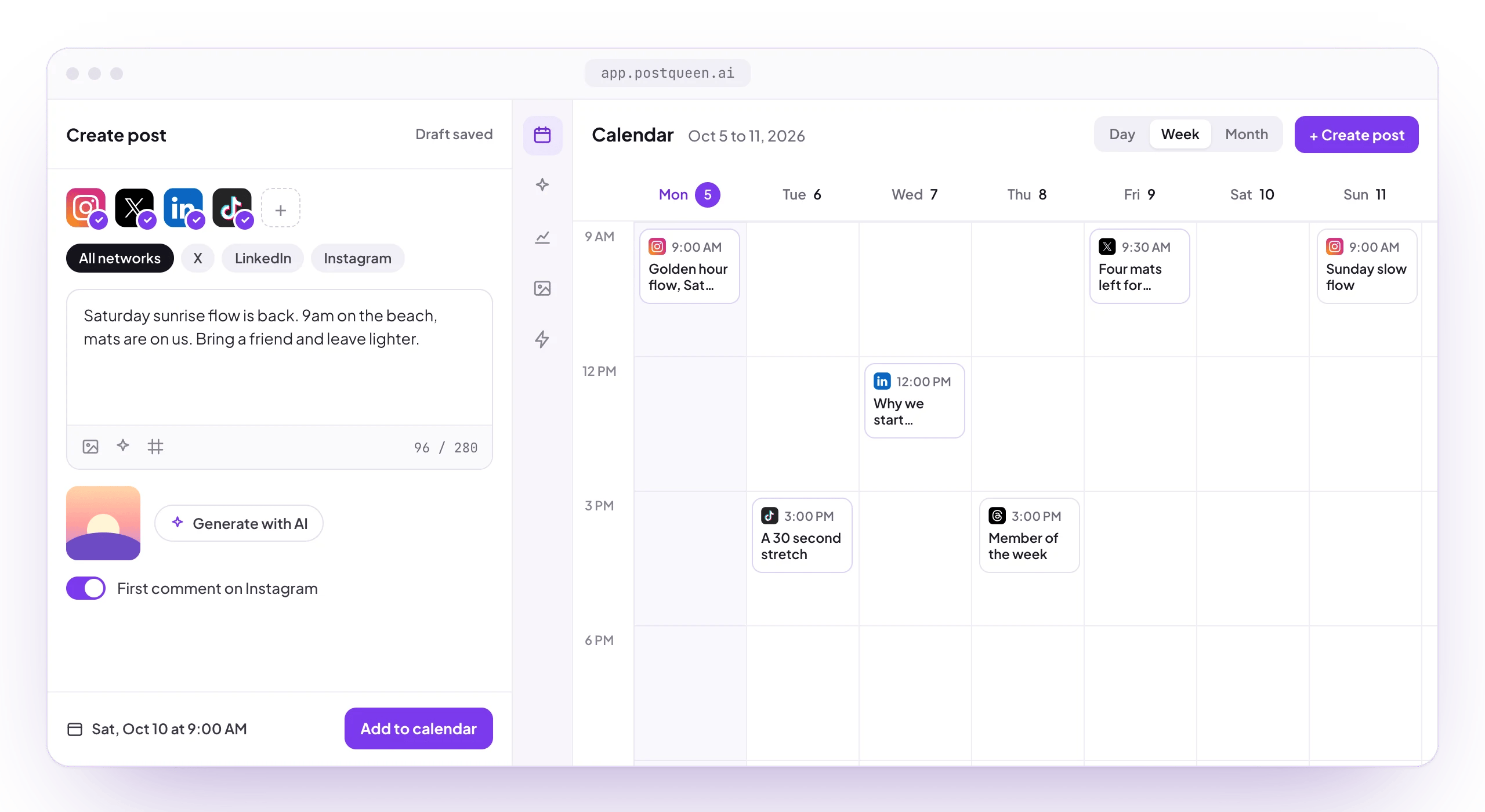Image resolution: width=1485 pixels, height=812 pixels.
Task: Click the app.postqueen.ai address bar
Action: click(668, 73)
